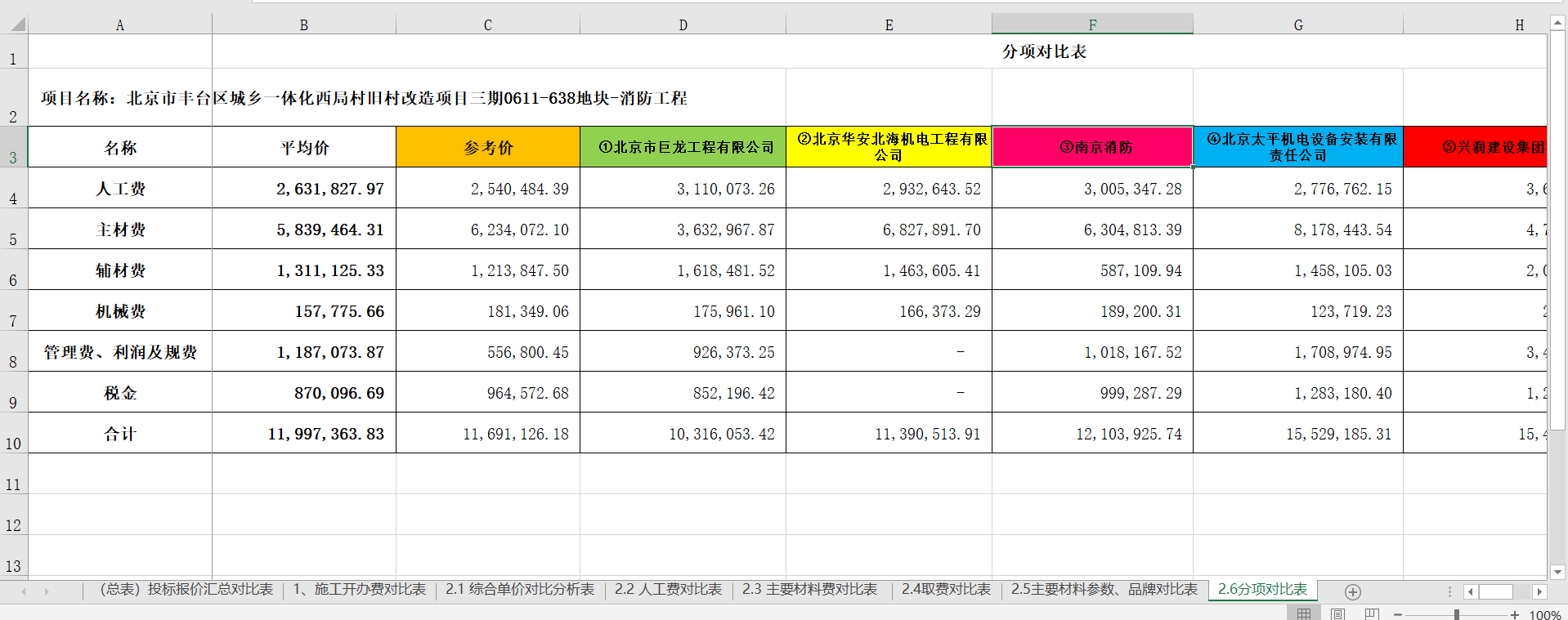Switch to Page Layout view icon
Viewport: 1568px width, 620px height.
coord(1338,613)
